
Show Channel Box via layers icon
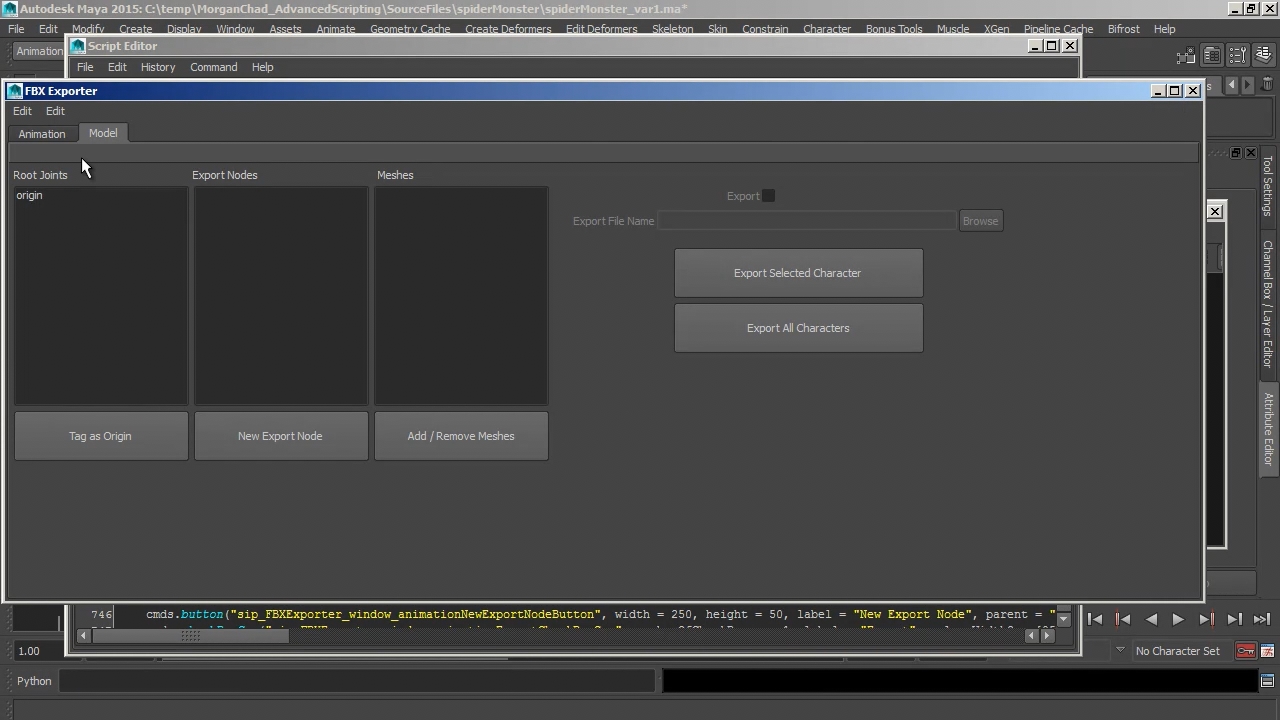(1263, 55)
